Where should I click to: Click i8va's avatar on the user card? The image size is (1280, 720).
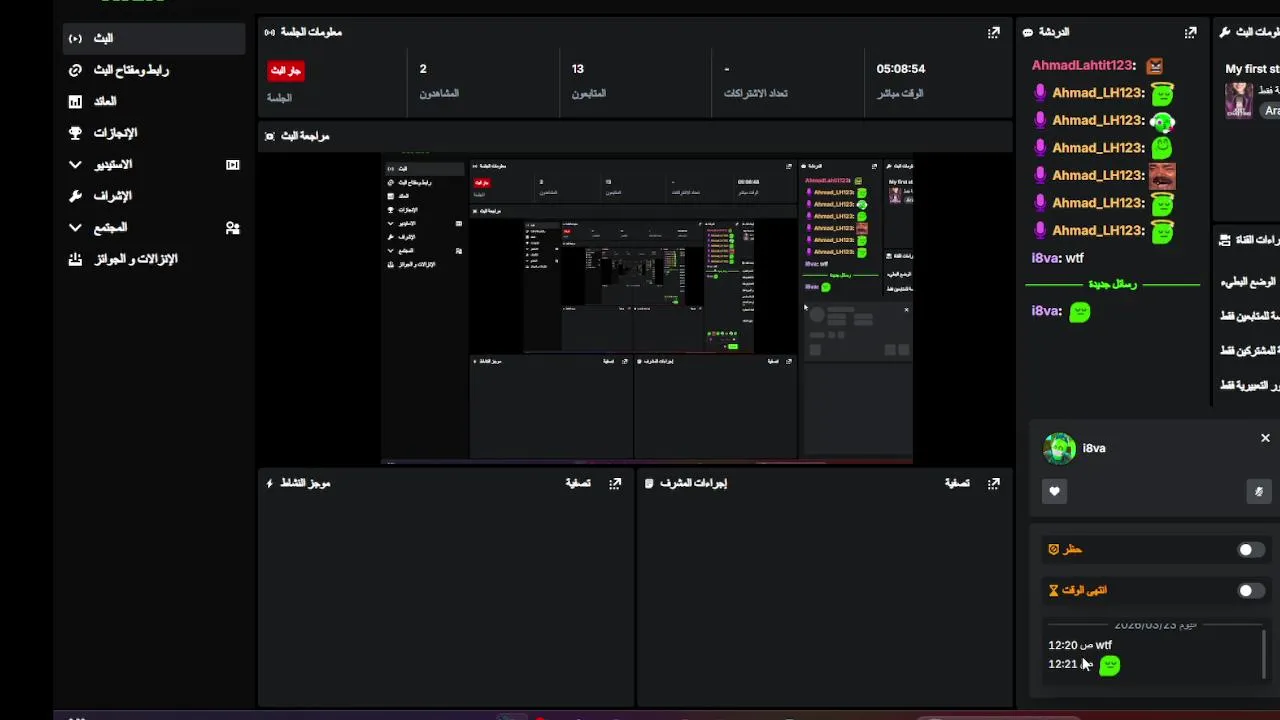click(1059, 449)
